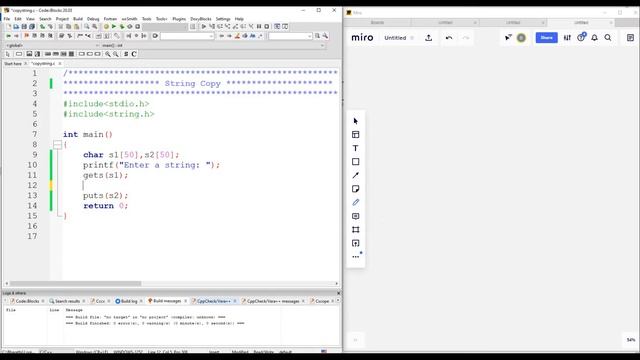Click the Build and run icon
The image size is (640, 360).
click(122, 27)
